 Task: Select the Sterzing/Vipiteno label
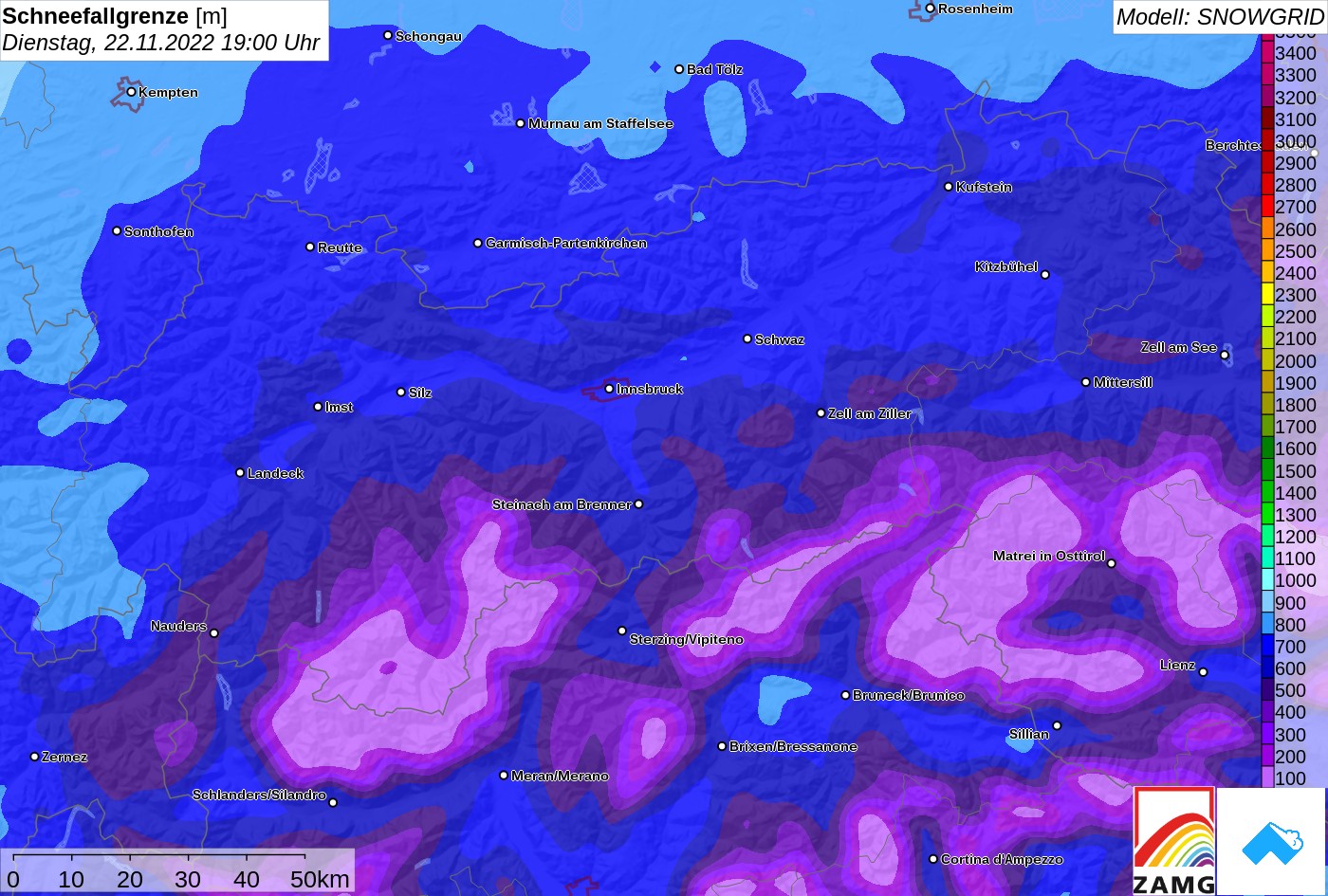pos(687,639)
